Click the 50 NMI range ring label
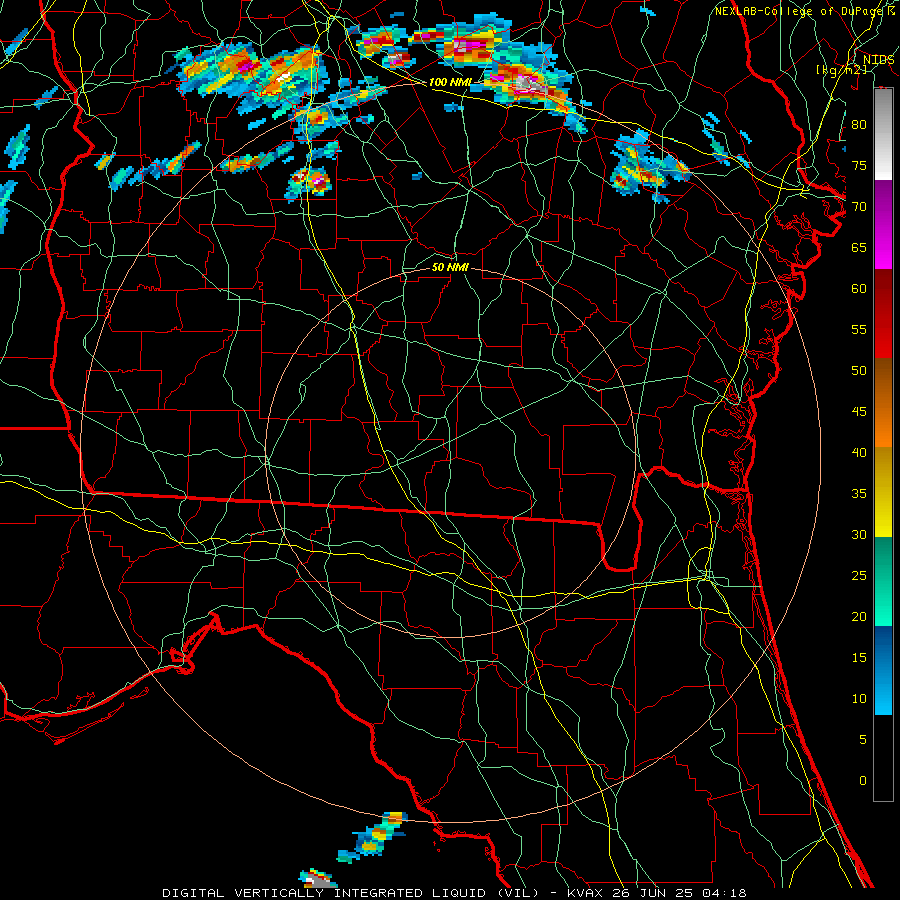This screenshot has width=900, height=900. (x=450, y=267)
